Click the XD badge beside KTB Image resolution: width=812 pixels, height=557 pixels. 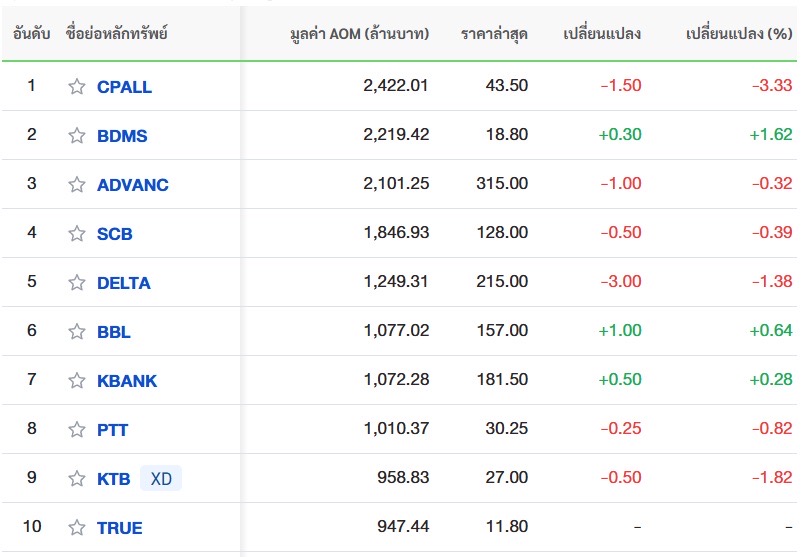click(x=160, y=479)
